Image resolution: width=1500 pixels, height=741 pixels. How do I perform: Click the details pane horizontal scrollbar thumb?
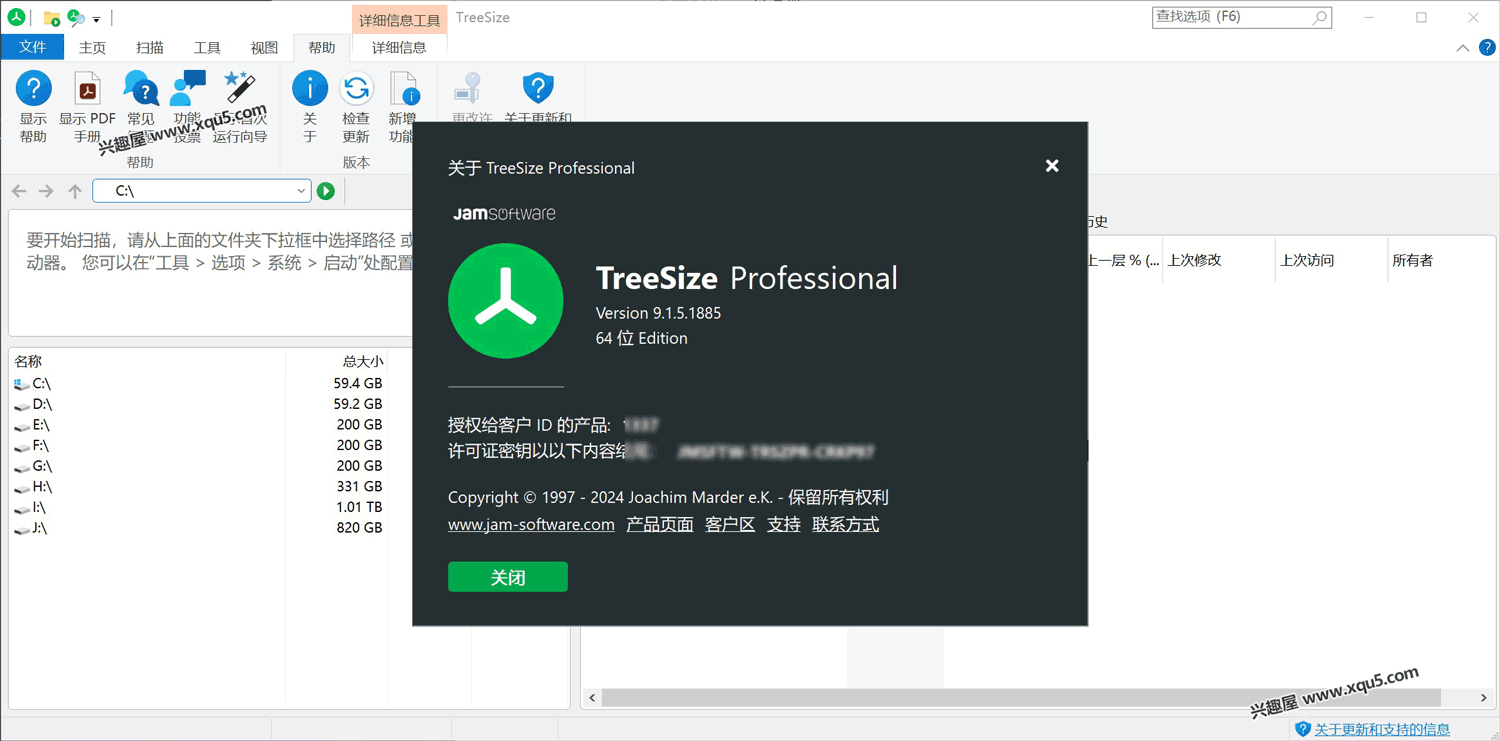[x=1021, y=698]
